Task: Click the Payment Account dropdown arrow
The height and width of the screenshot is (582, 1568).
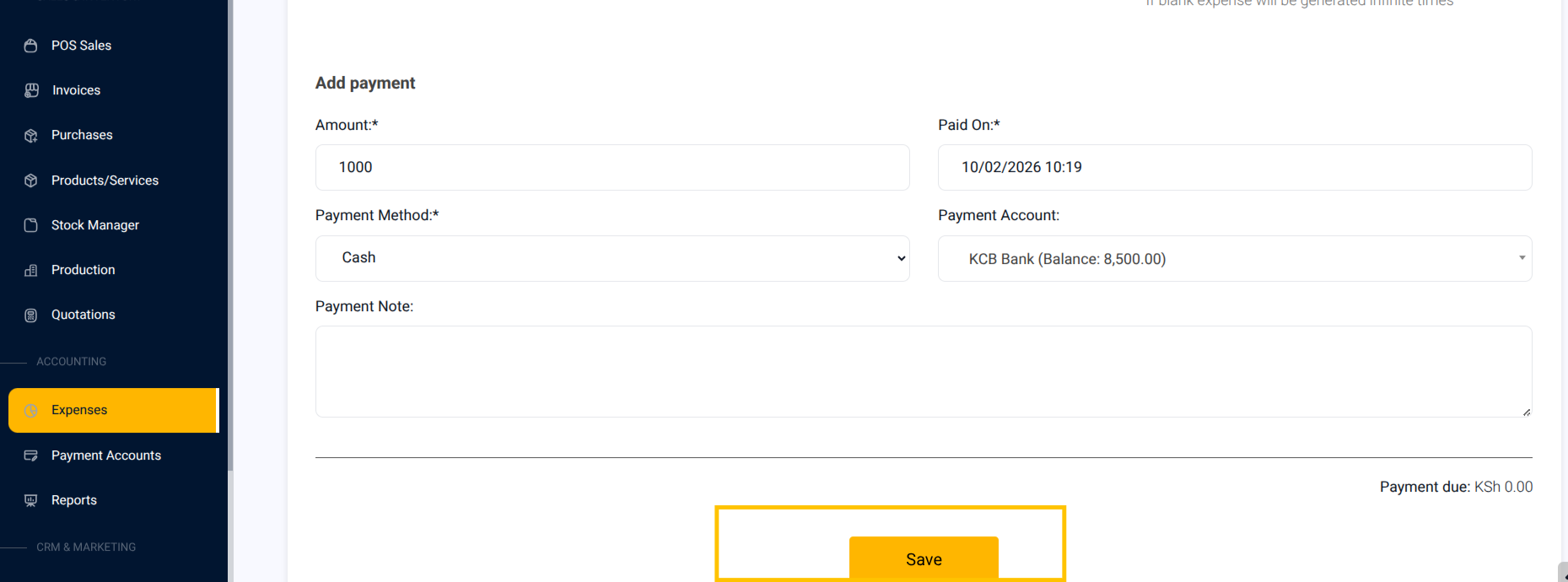Action: tap(1522, 258)
